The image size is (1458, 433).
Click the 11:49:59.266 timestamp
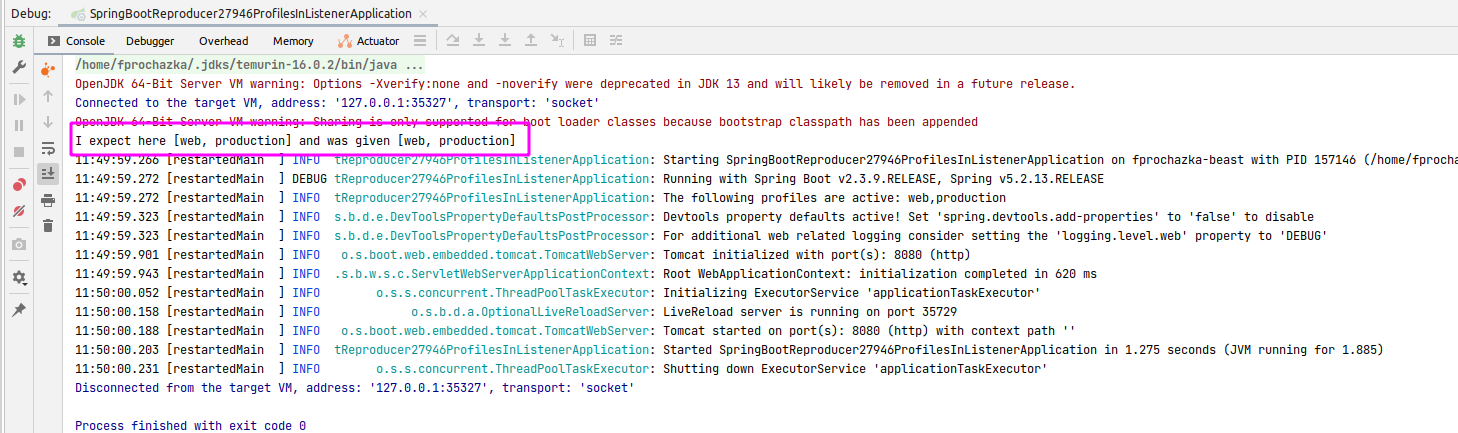coord(116,160)
